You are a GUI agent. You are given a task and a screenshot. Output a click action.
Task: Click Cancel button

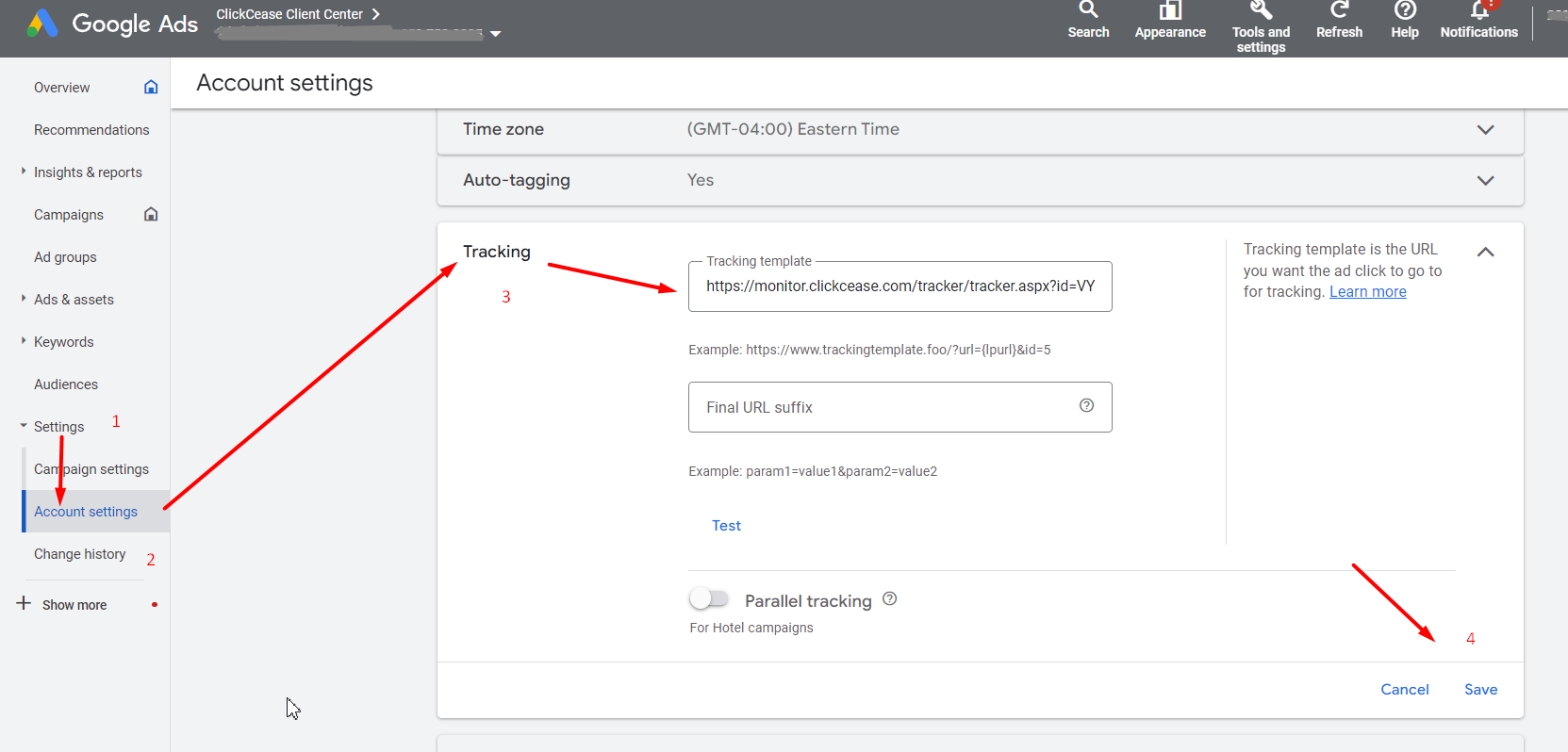click(x=1405, y=690)
